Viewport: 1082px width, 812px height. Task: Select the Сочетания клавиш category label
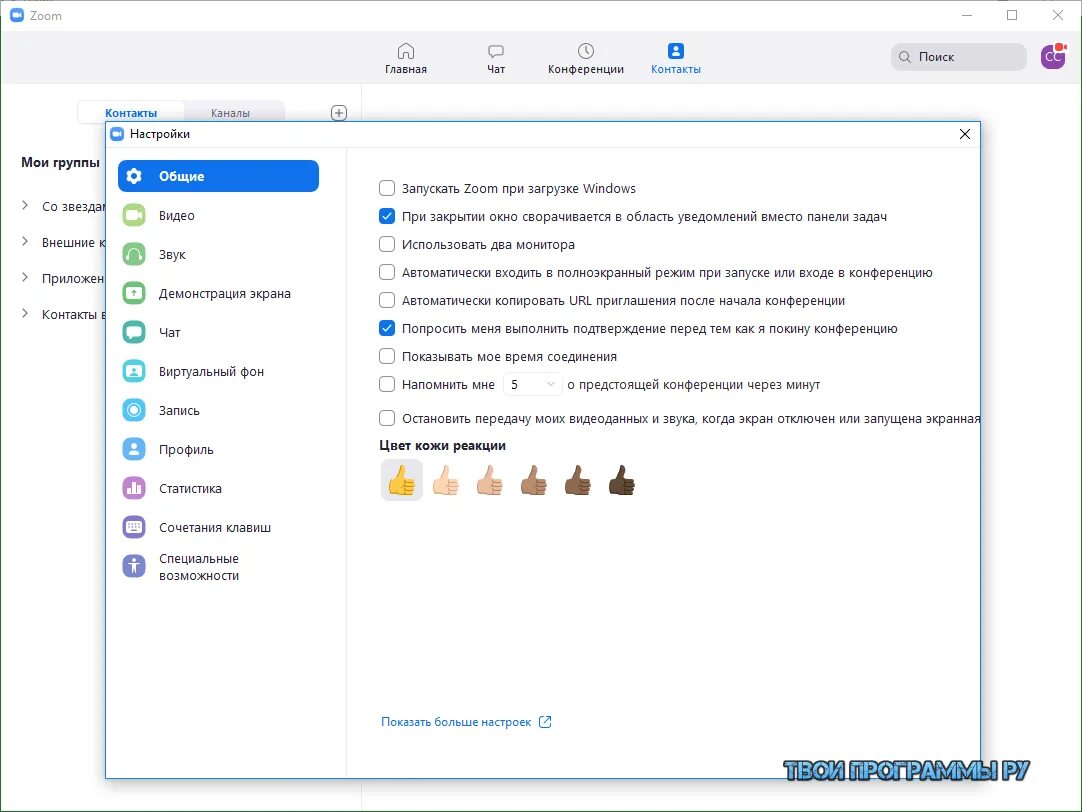(x=215, y=527)
